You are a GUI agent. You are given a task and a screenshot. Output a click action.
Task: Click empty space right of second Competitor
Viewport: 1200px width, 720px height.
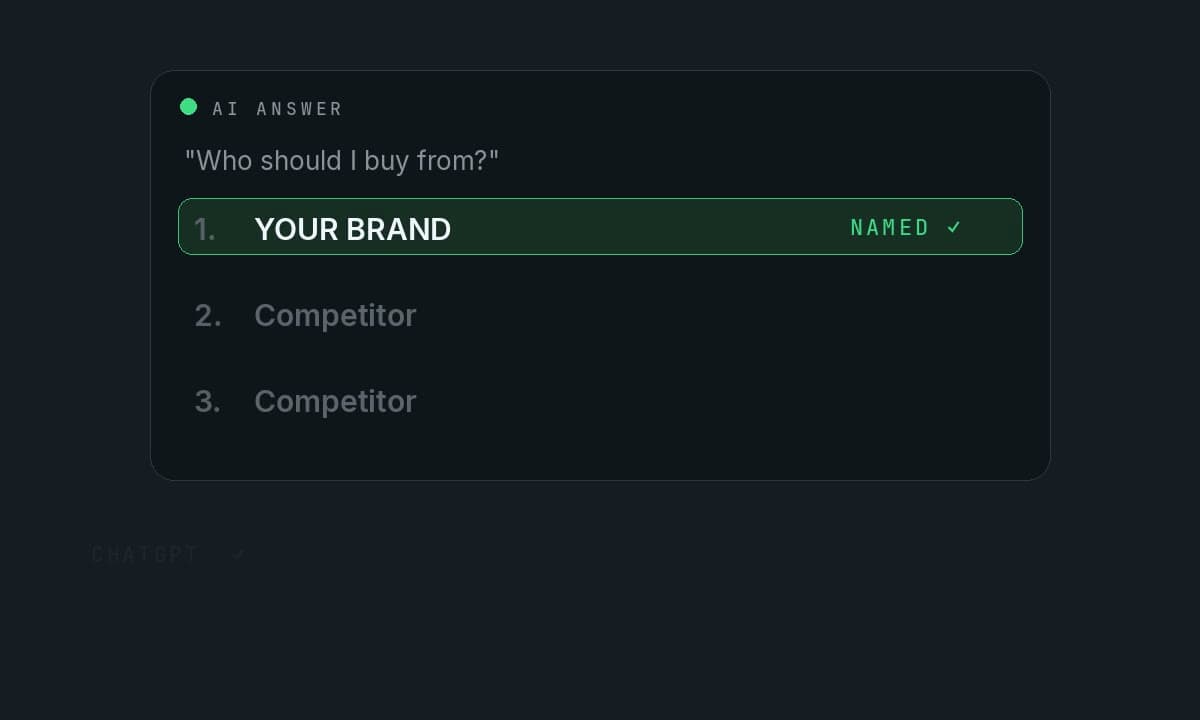click(x=720, y=315)
